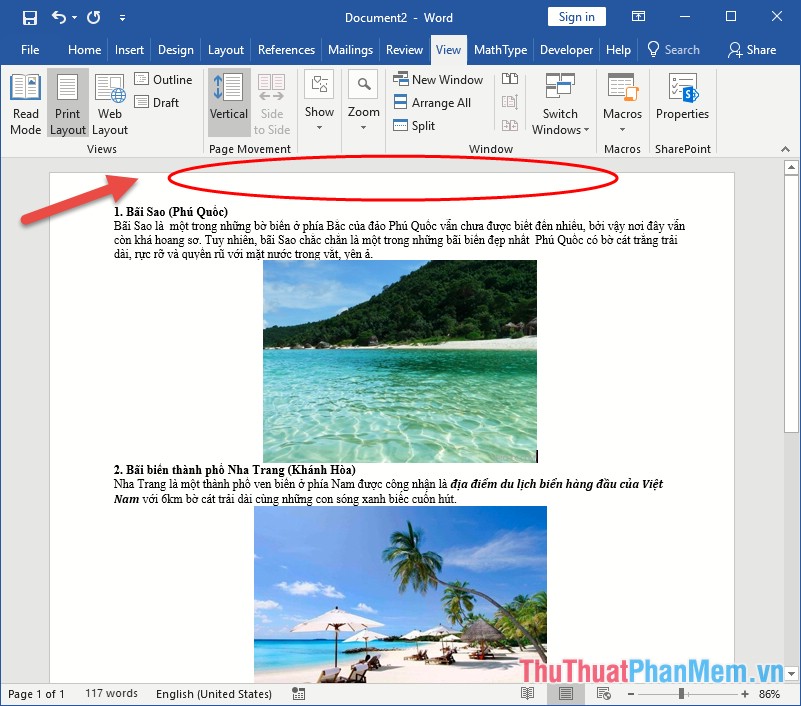The height and width of the screenshot is (706, 801).
Task: Select the Web Layout view icon
Action: pyautogui.click(x=109, y=100)
